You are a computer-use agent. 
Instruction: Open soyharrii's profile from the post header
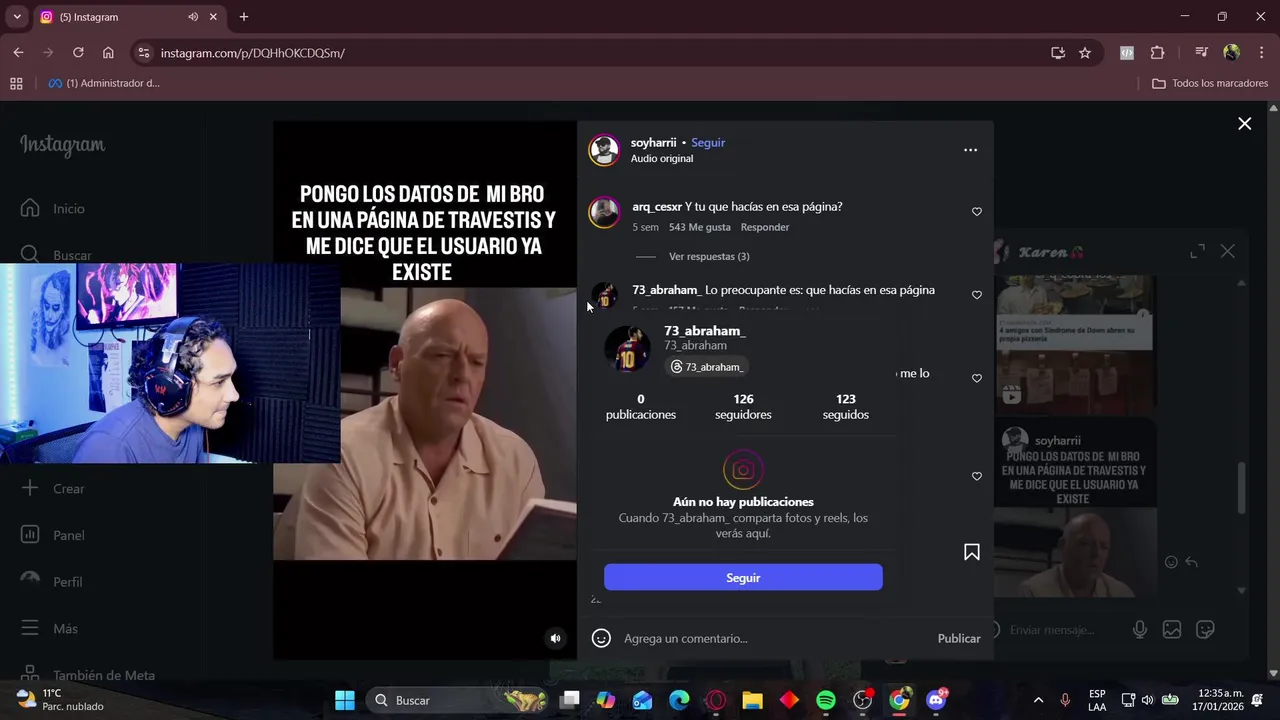point(653,142)
